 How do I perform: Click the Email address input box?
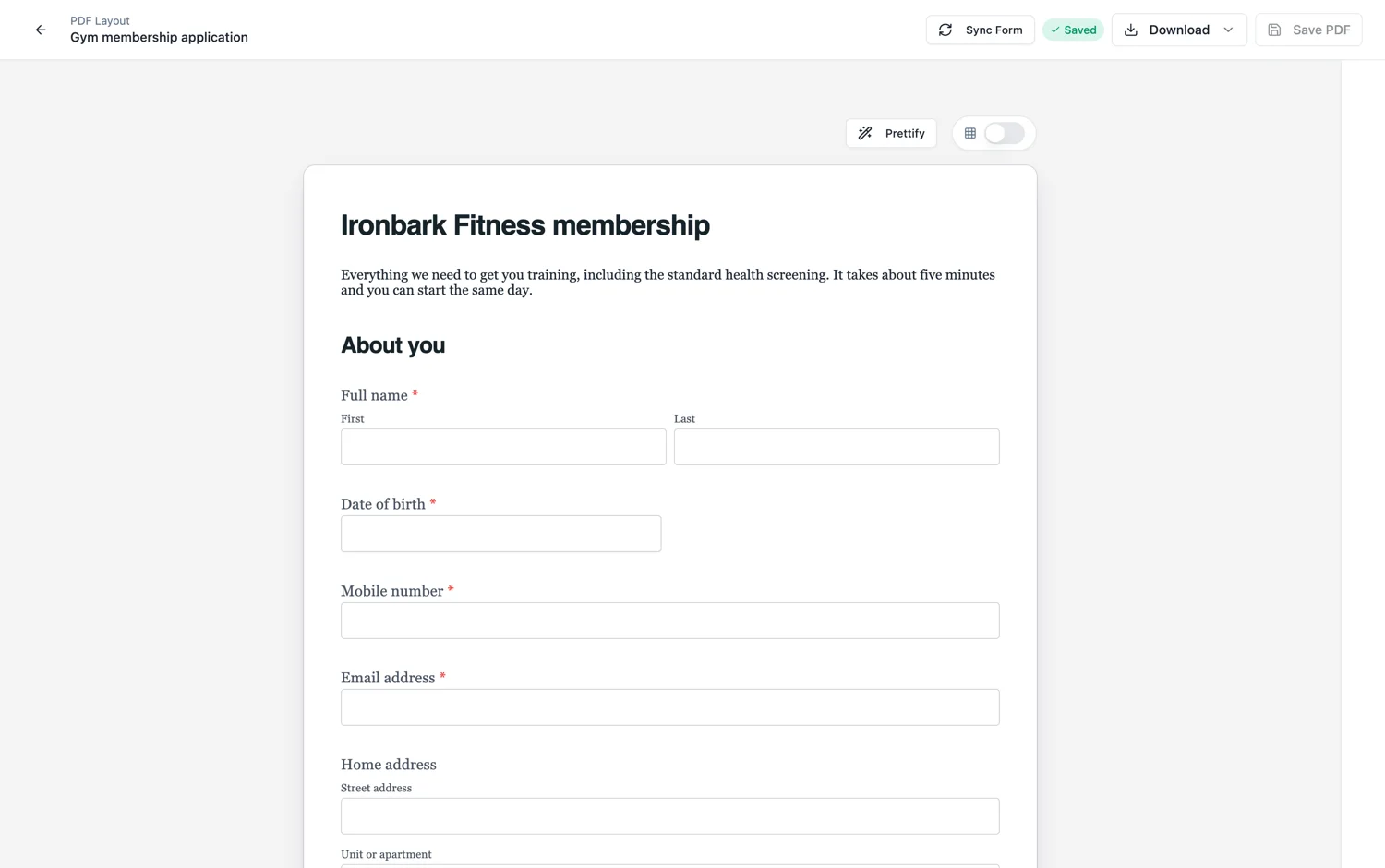coord(670,707)
